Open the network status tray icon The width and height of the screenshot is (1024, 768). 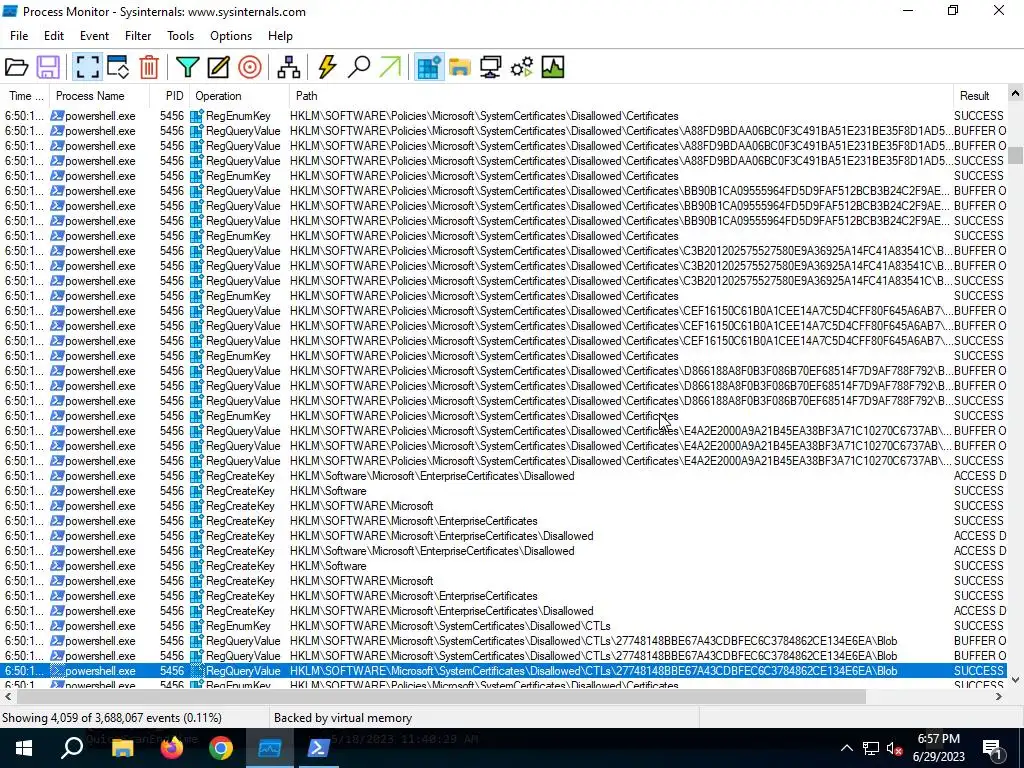click(871, 748)
